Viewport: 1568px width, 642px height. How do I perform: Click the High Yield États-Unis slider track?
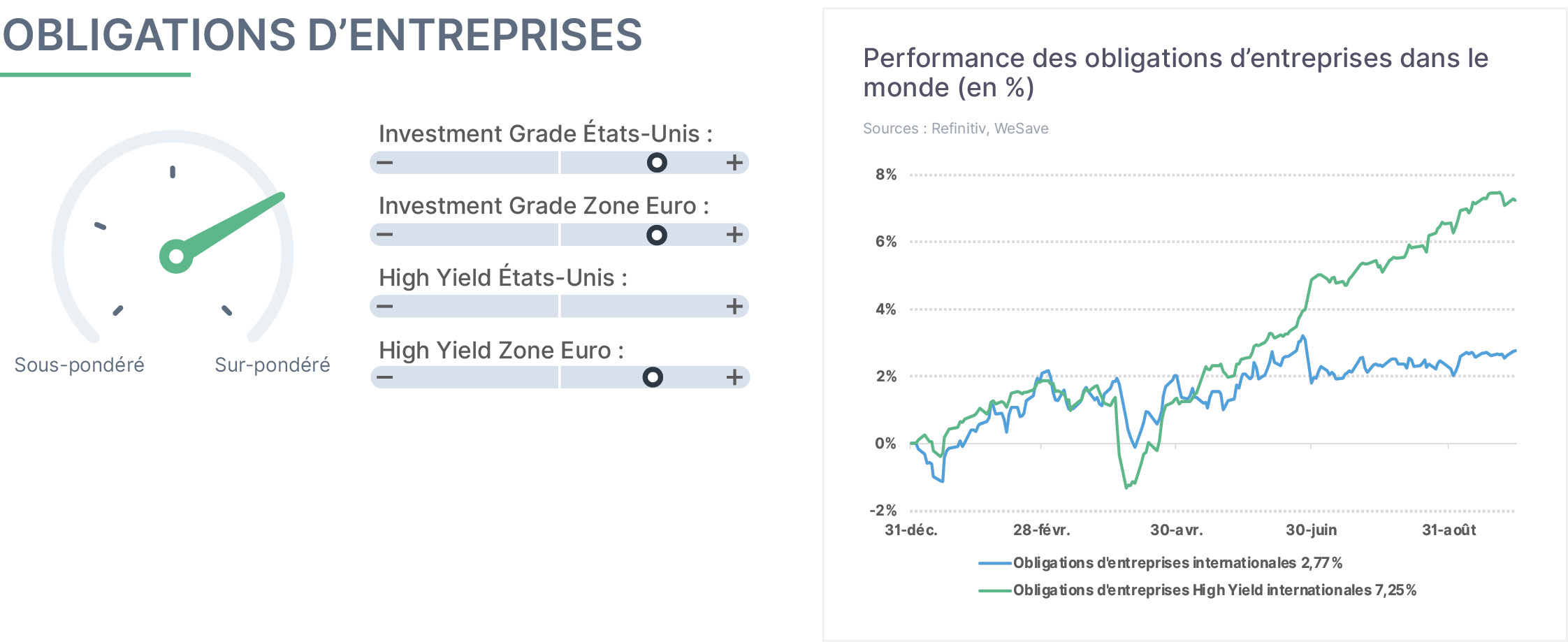(x=560, y=307)
